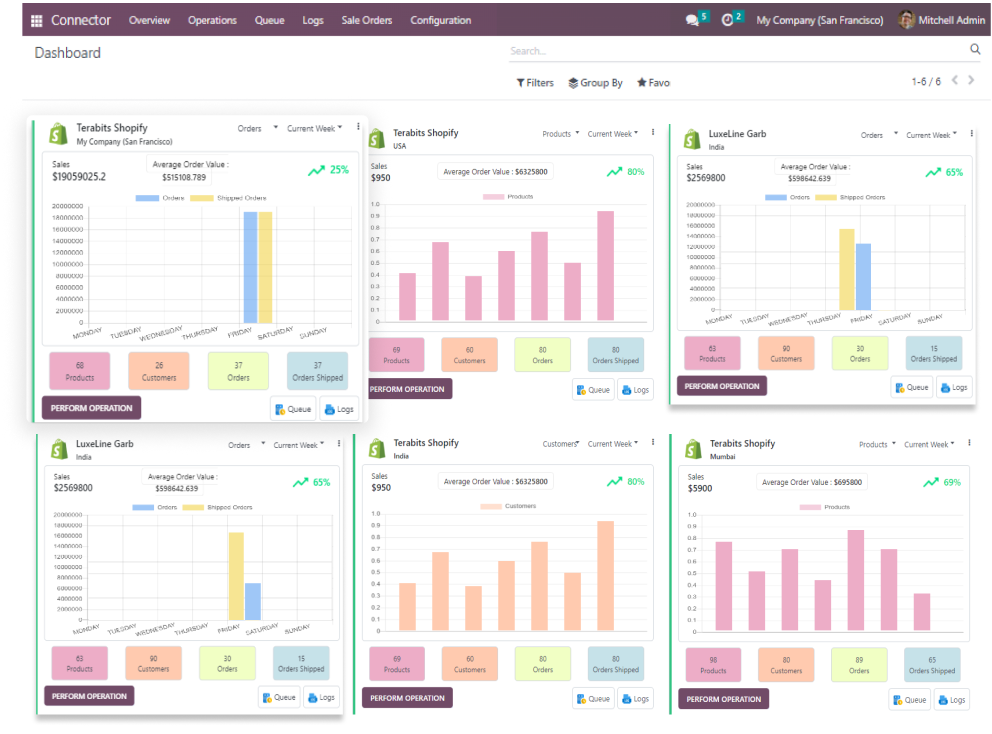992x734 pixels.
Task: Open the 37 Orders Shipped tile
Action: point(318,371)
